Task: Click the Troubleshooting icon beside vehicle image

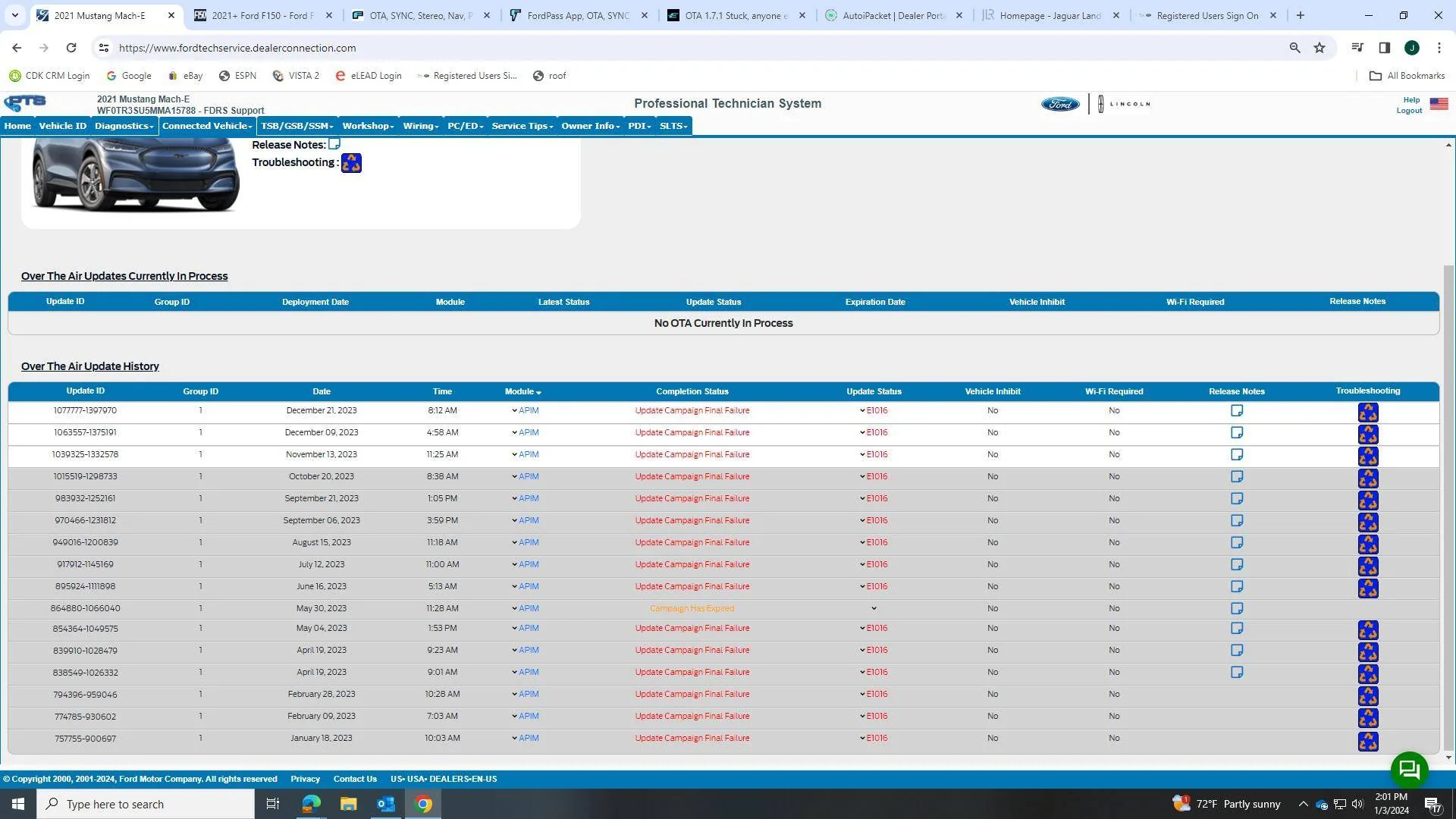Action: point(351,163)
